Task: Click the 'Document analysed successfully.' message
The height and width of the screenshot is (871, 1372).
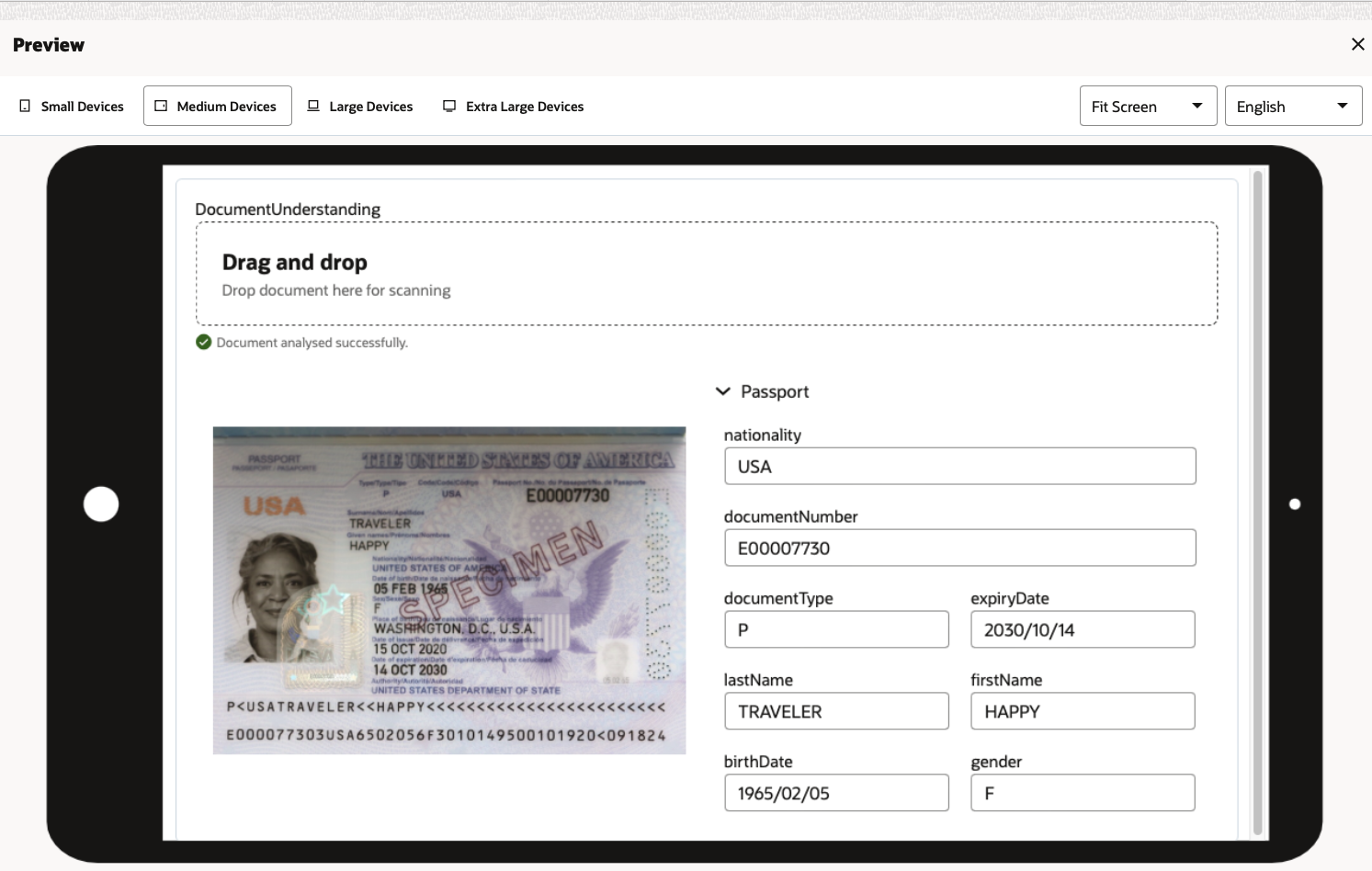Action: pos(312,343)
